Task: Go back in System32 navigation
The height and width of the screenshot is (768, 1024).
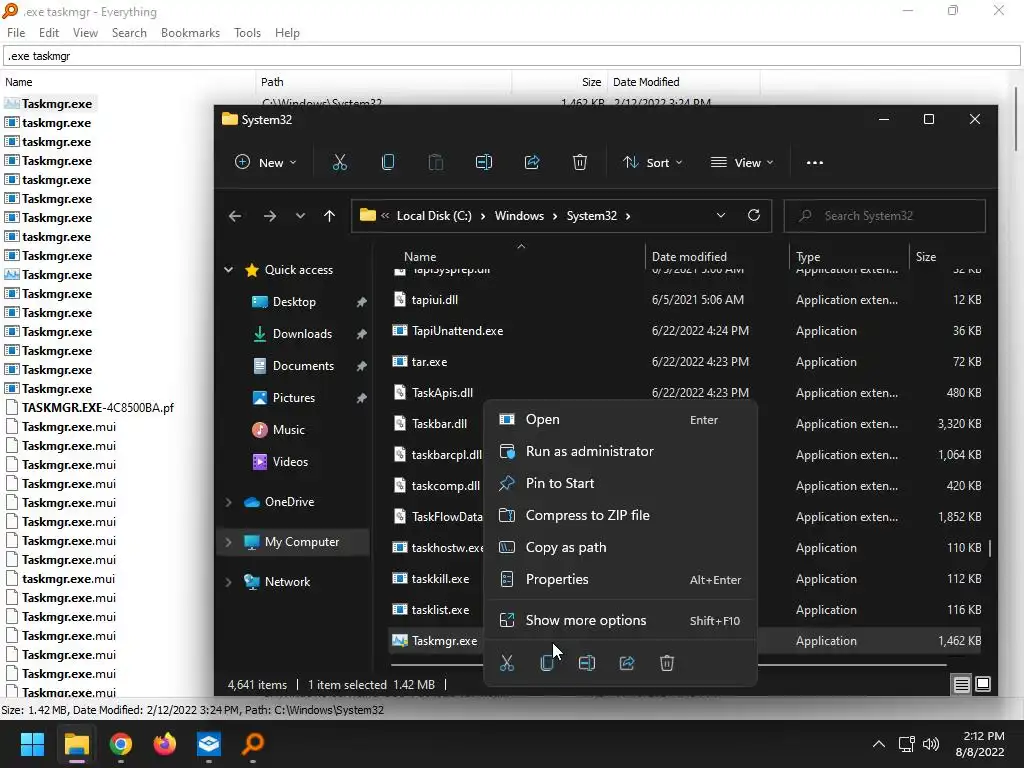Action: pyautogui.click(x=235, y=216)
